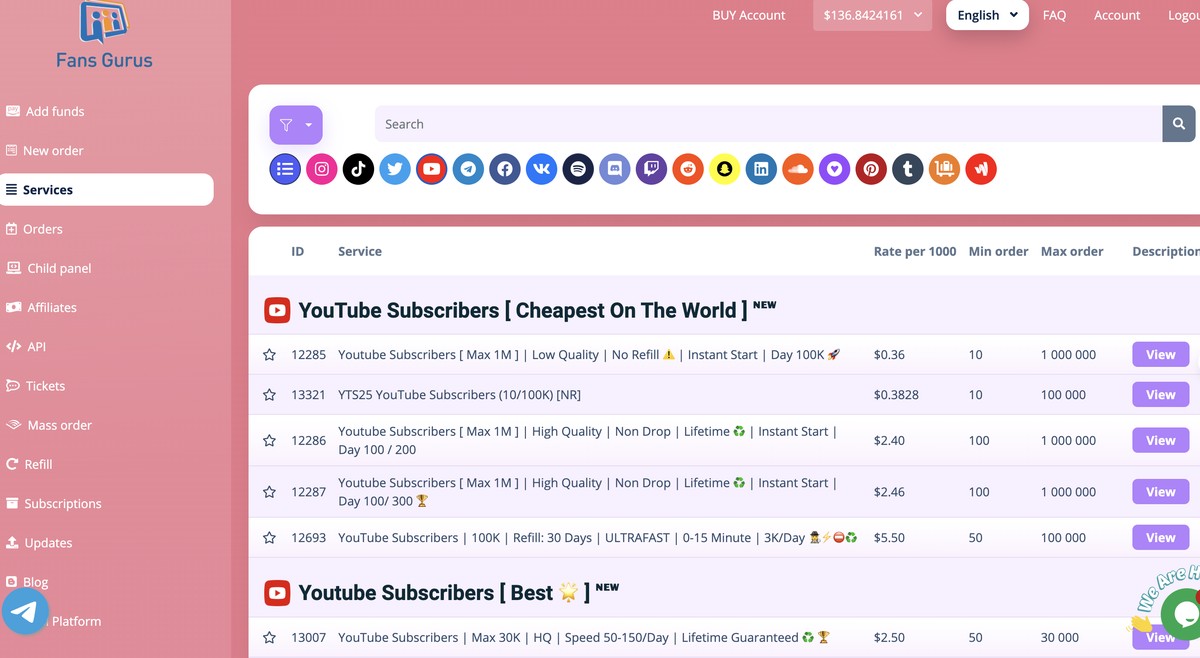View description for service 12287
Image resolution: width=1200 pixels, height=658 pixels.
[1160, 492]
